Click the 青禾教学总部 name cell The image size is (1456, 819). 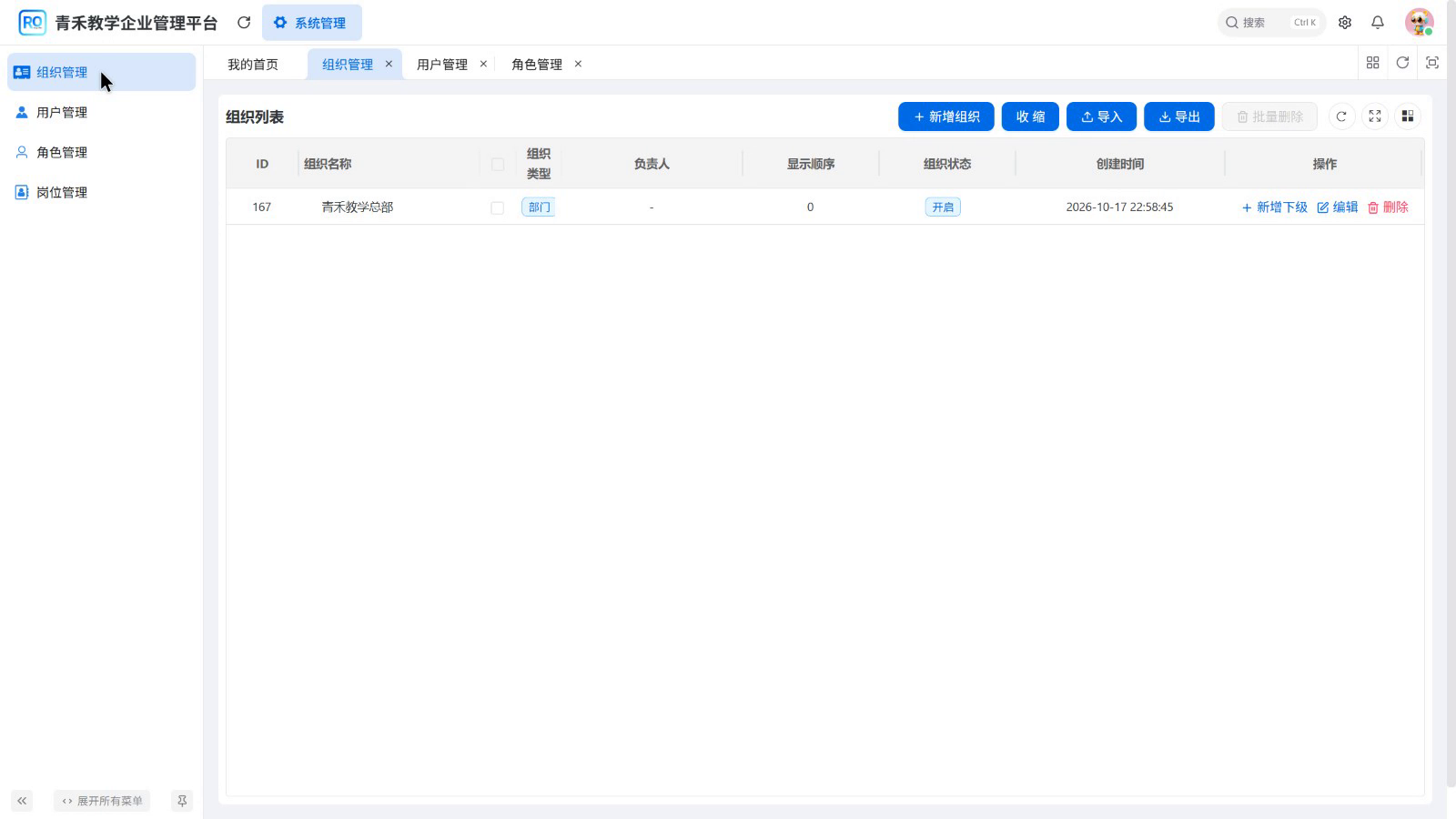click(357, 207)
